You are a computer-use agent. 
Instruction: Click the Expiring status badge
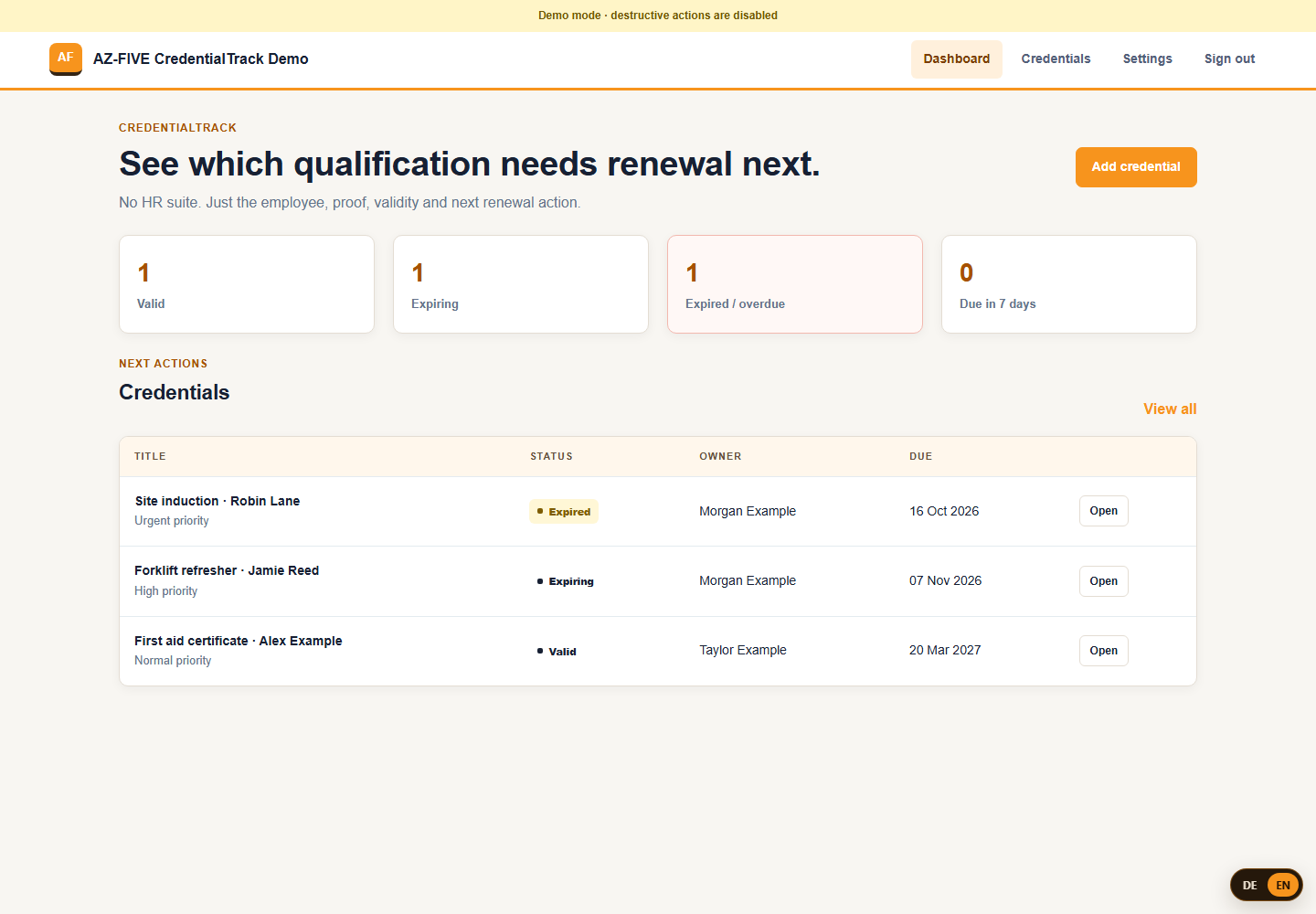[x=566, y=581]
